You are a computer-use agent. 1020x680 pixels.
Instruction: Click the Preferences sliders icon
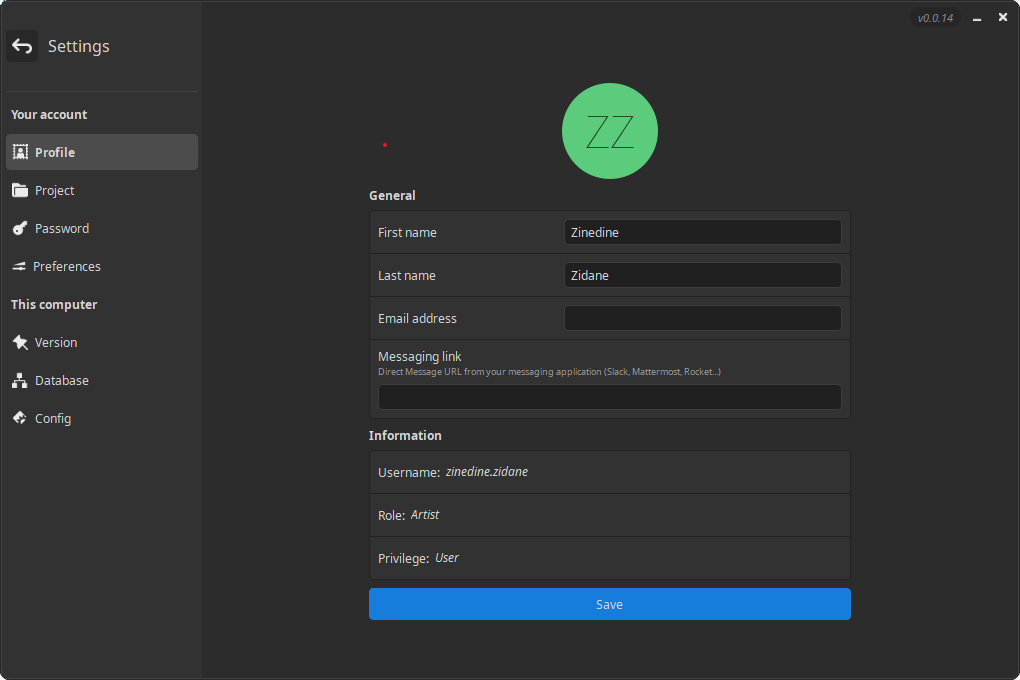[x=19, y=267]
